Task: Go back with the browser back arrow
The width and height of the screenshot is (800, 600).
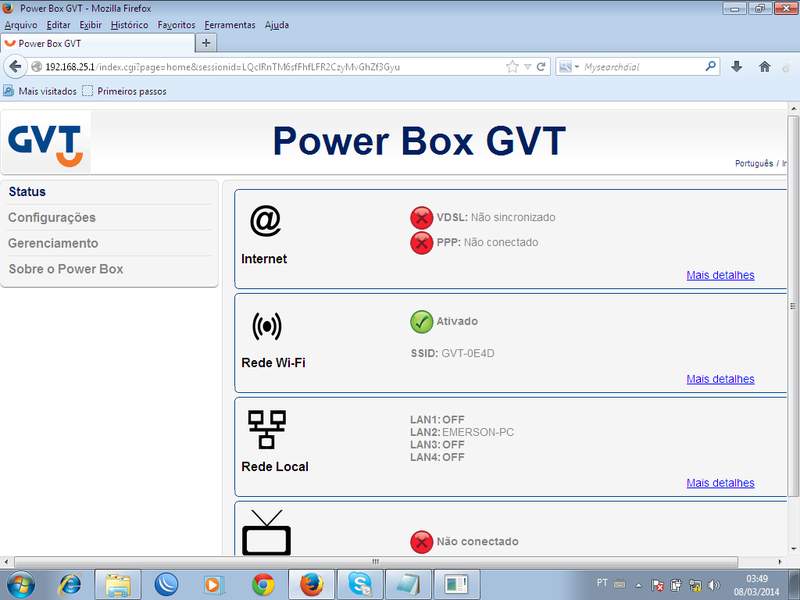Action: [x=15, y=67]
